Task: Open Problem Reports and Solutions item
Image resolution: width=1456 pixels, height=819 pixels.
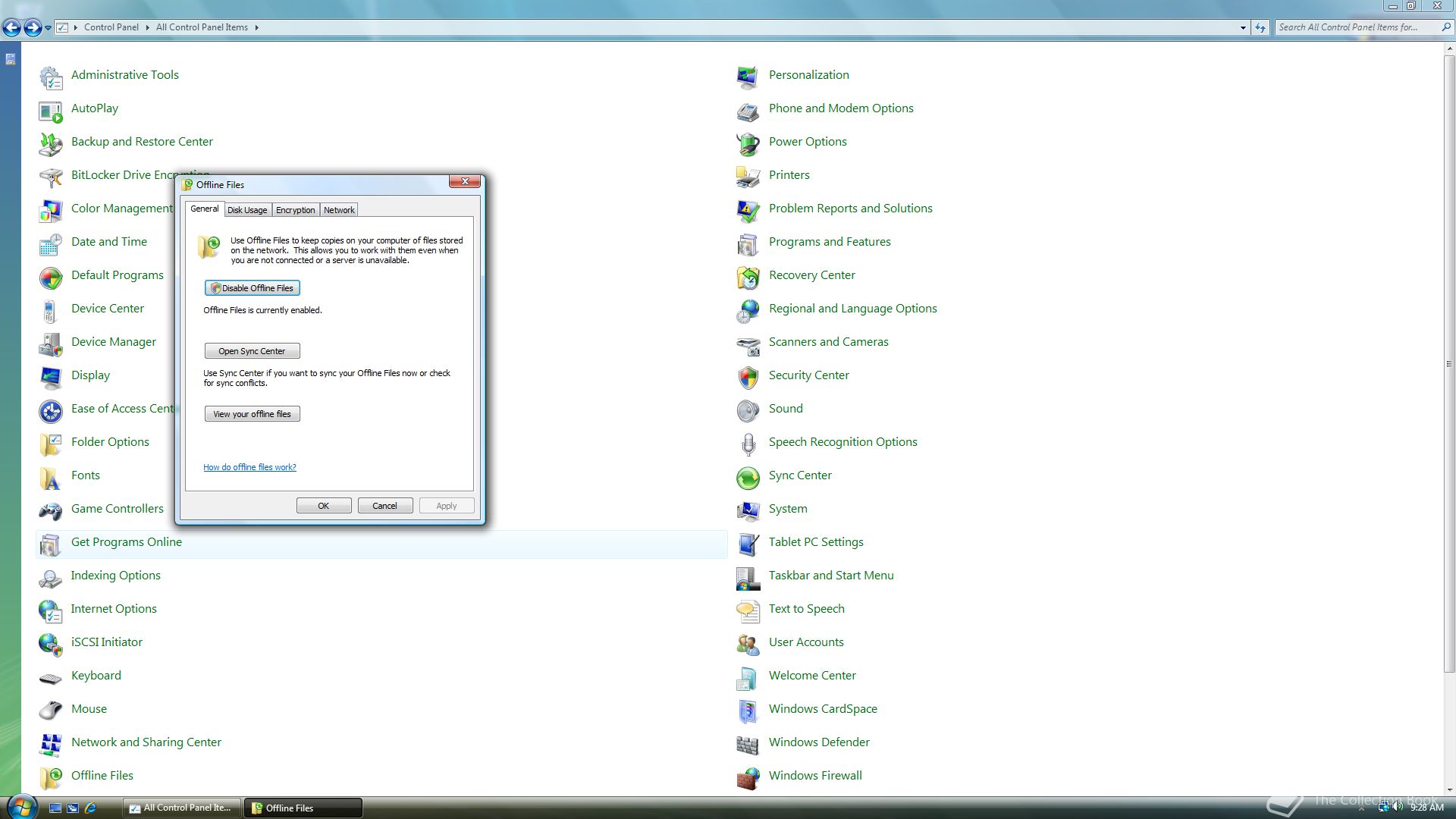Action: (x=851, y=209)
